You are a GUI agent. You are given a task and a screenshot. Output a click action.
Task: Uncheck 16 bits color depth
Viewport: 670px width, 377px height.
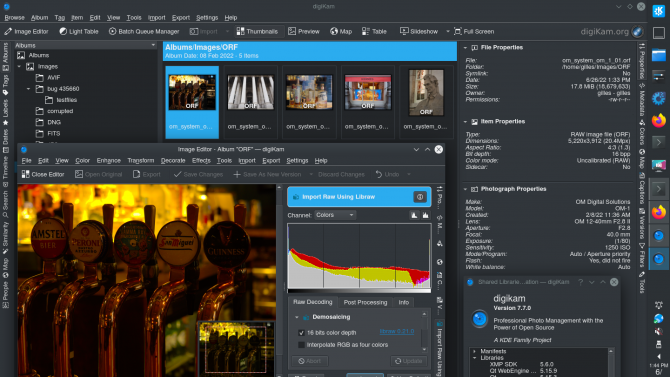(x=301, y=333)
